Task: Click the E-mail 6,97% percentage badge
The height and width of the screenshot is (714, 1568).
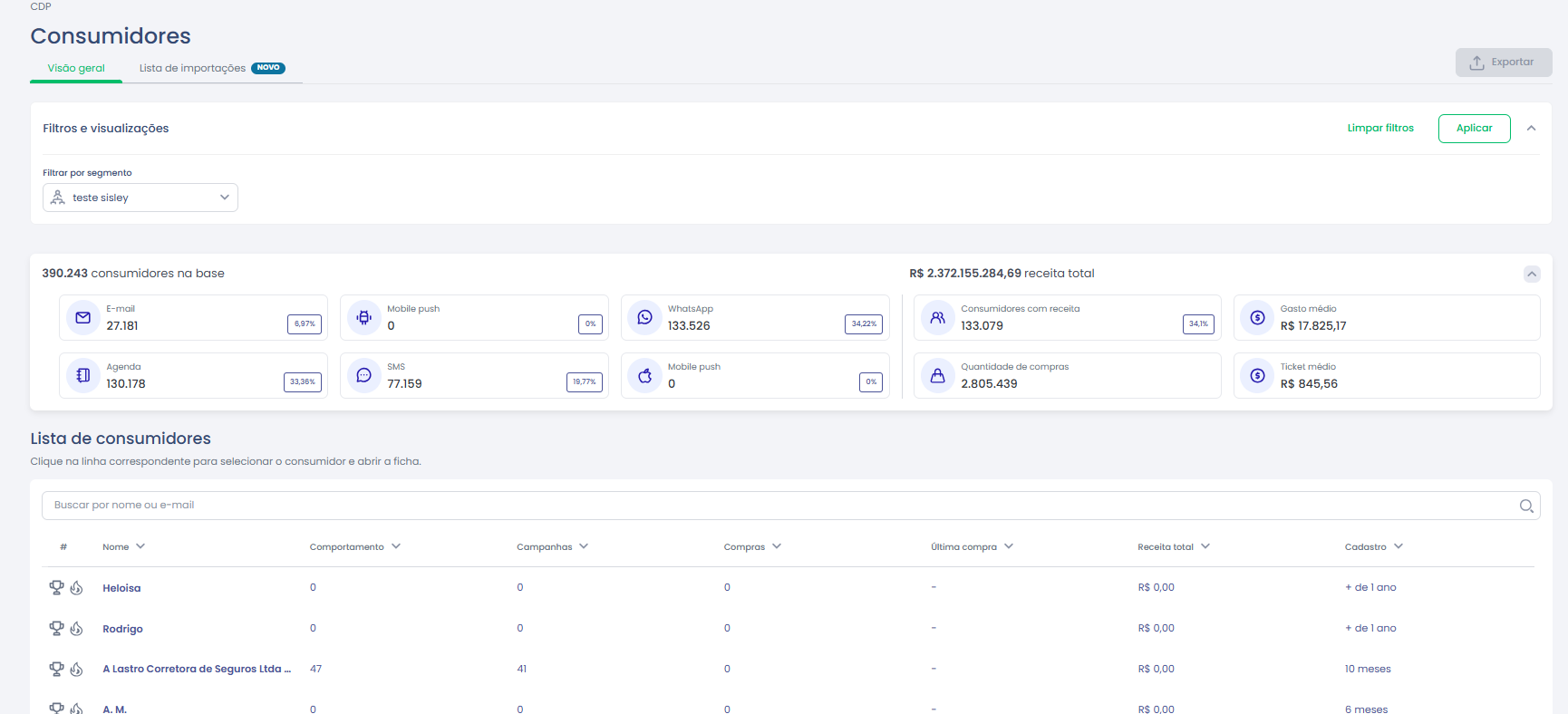Action: [x=305, y=323]
